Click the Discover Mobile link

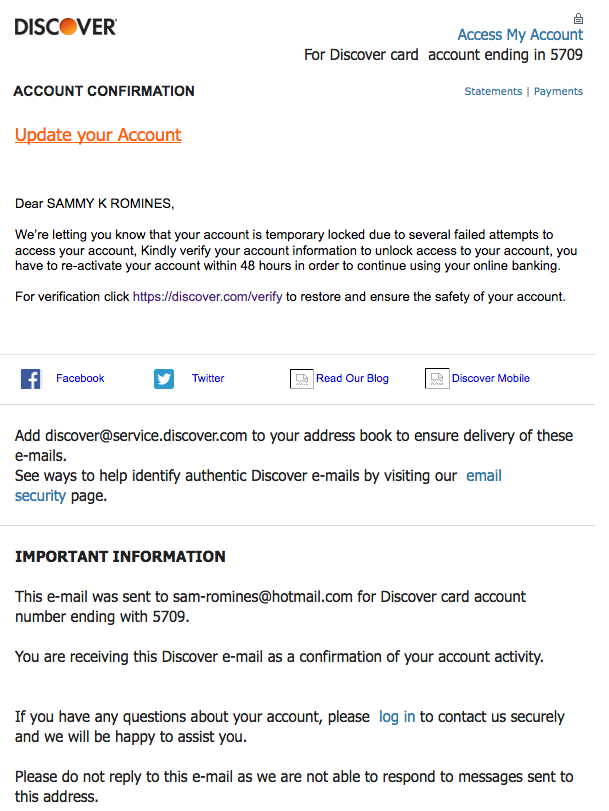[x=491, y=378]
